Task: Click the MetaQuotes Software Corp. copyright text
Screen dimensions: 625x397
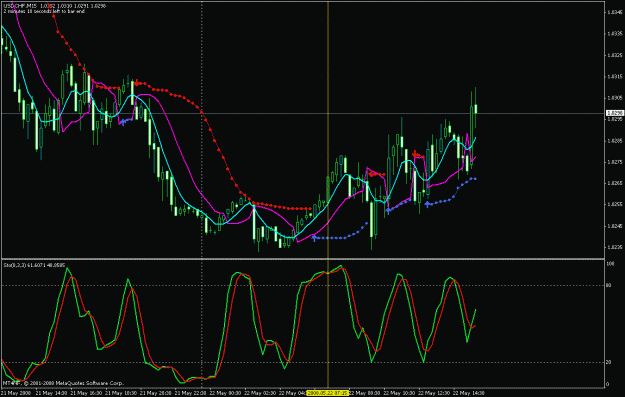Action: coord(63,383)
